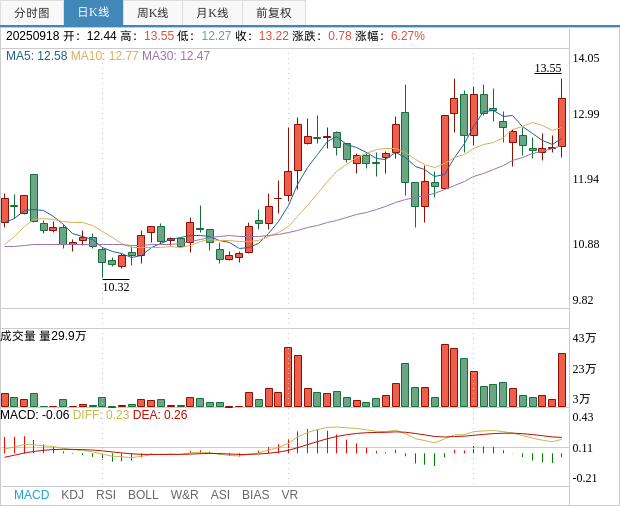This screenshot has height=506, width=620.
Task: Click the 10.32 low price label
Action: click(x=116, y=287)
